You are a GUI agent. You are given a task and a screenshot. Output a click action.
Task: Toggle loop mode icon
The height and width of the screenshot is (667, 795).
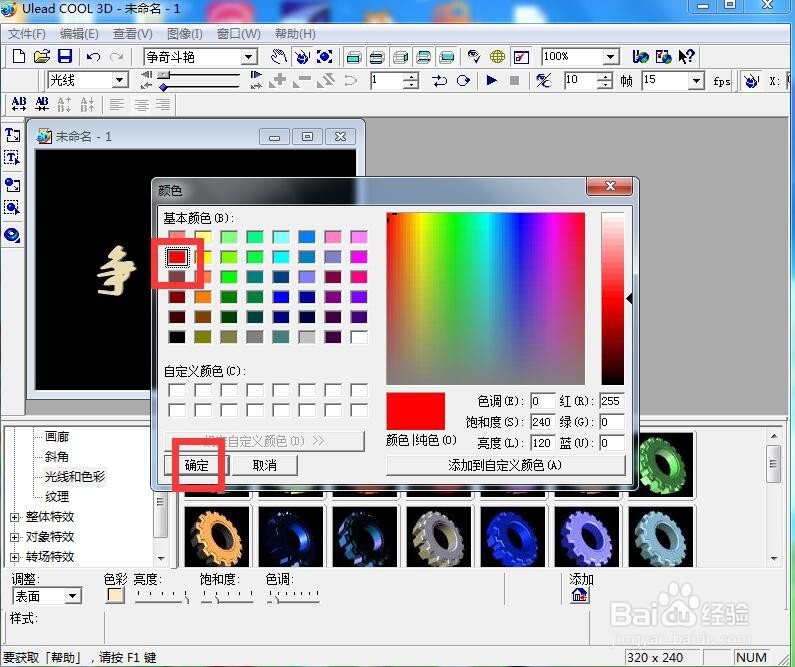(x=463, y=81)
